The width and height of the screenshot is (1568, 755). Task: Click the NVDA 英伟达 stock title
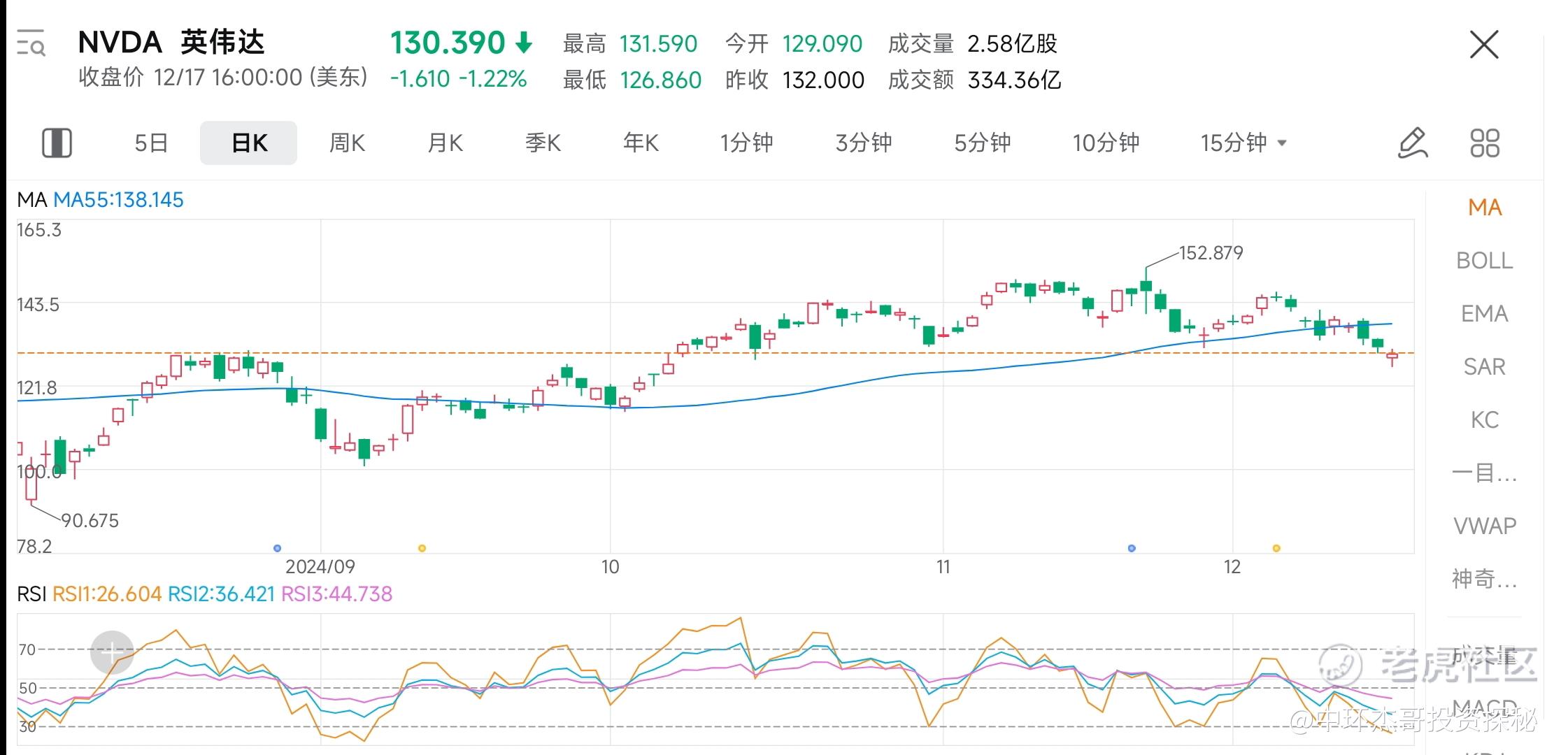coord(171,42)
